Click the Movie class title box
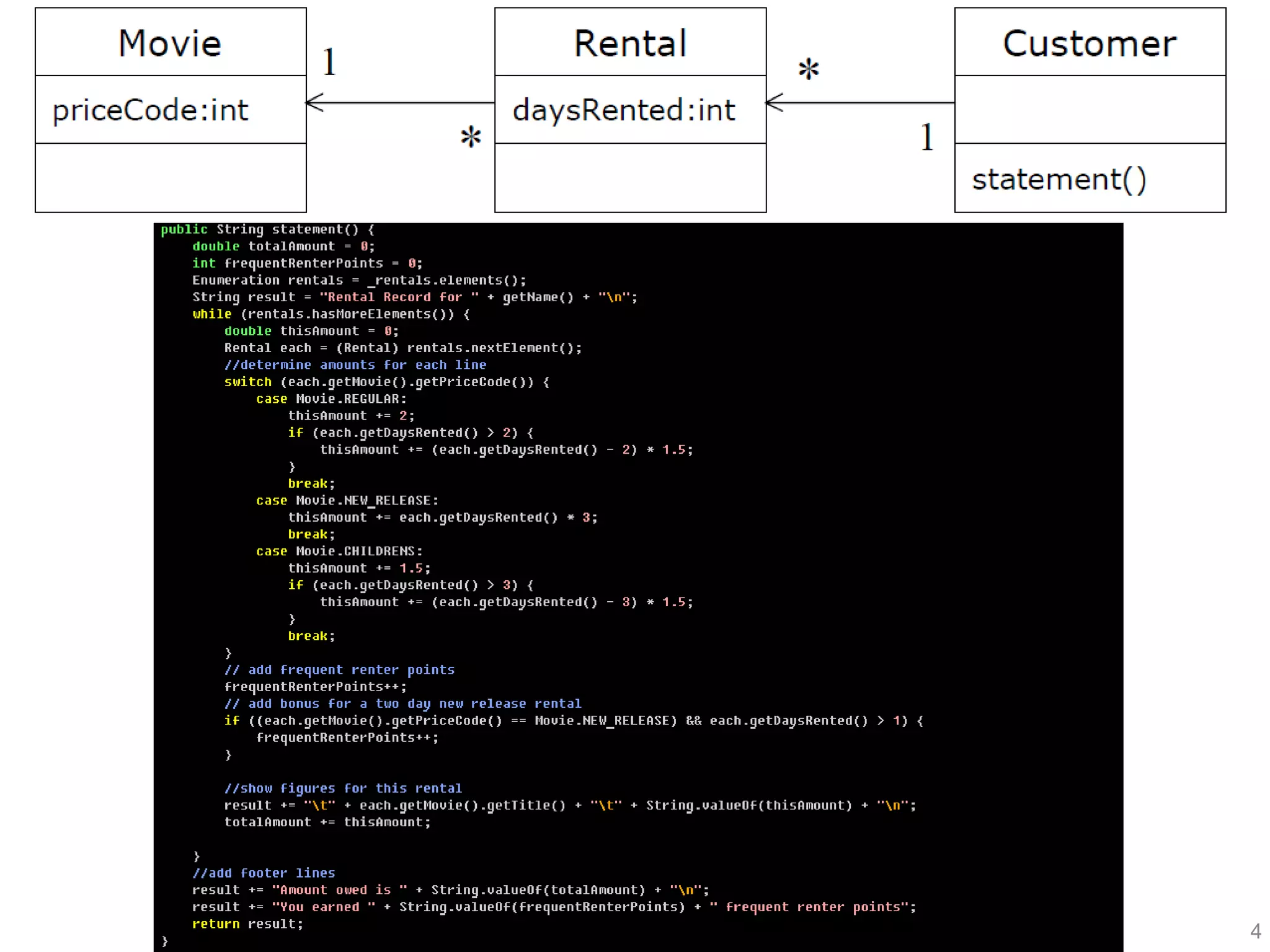This screenshot has width=1270, height=952. pyautogui.click(x=170, y=43)
